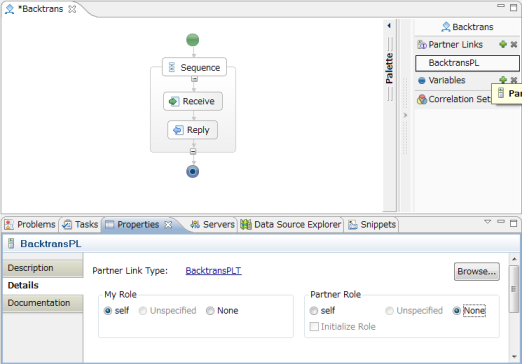The image size is (522, 364).
Task: Click the Browse... button
Action: (477, 271)
